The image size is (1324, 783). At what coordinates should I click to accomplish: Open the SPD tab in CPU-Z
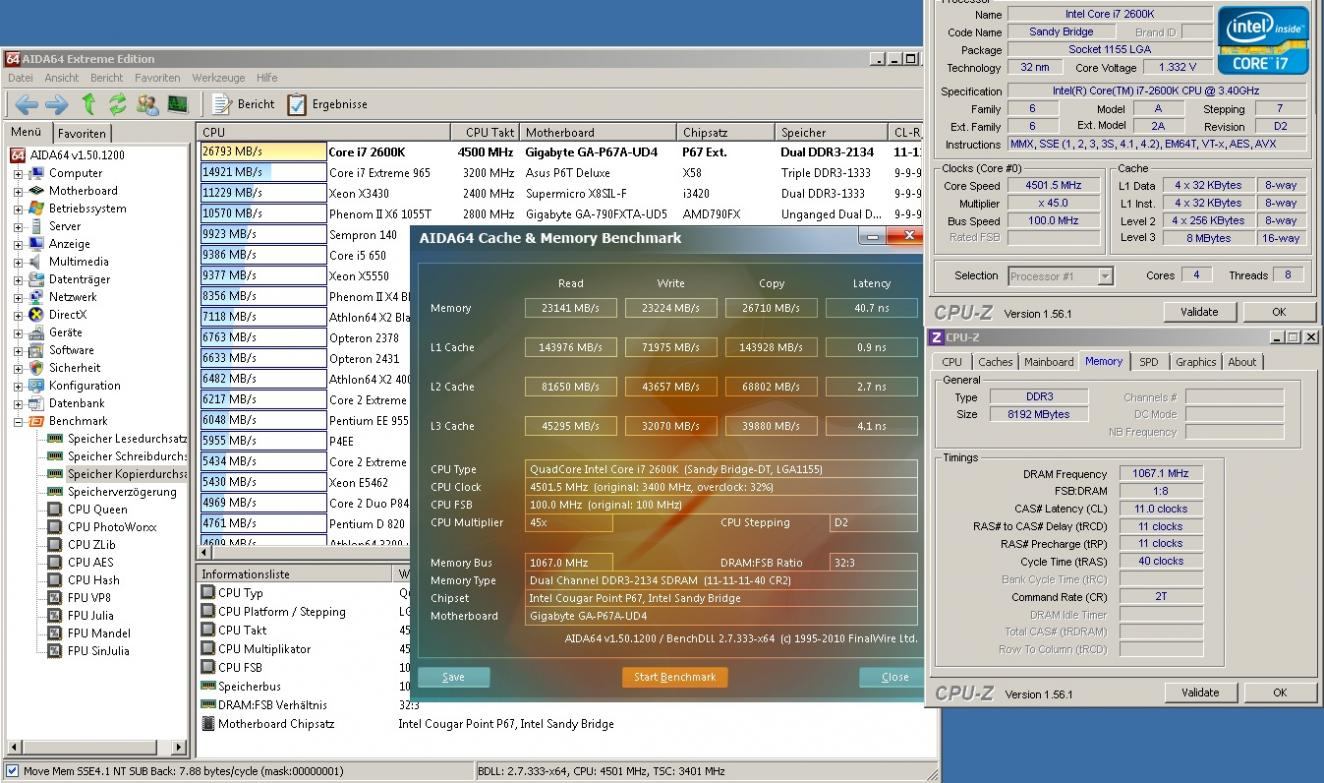tap(1148, 362)
